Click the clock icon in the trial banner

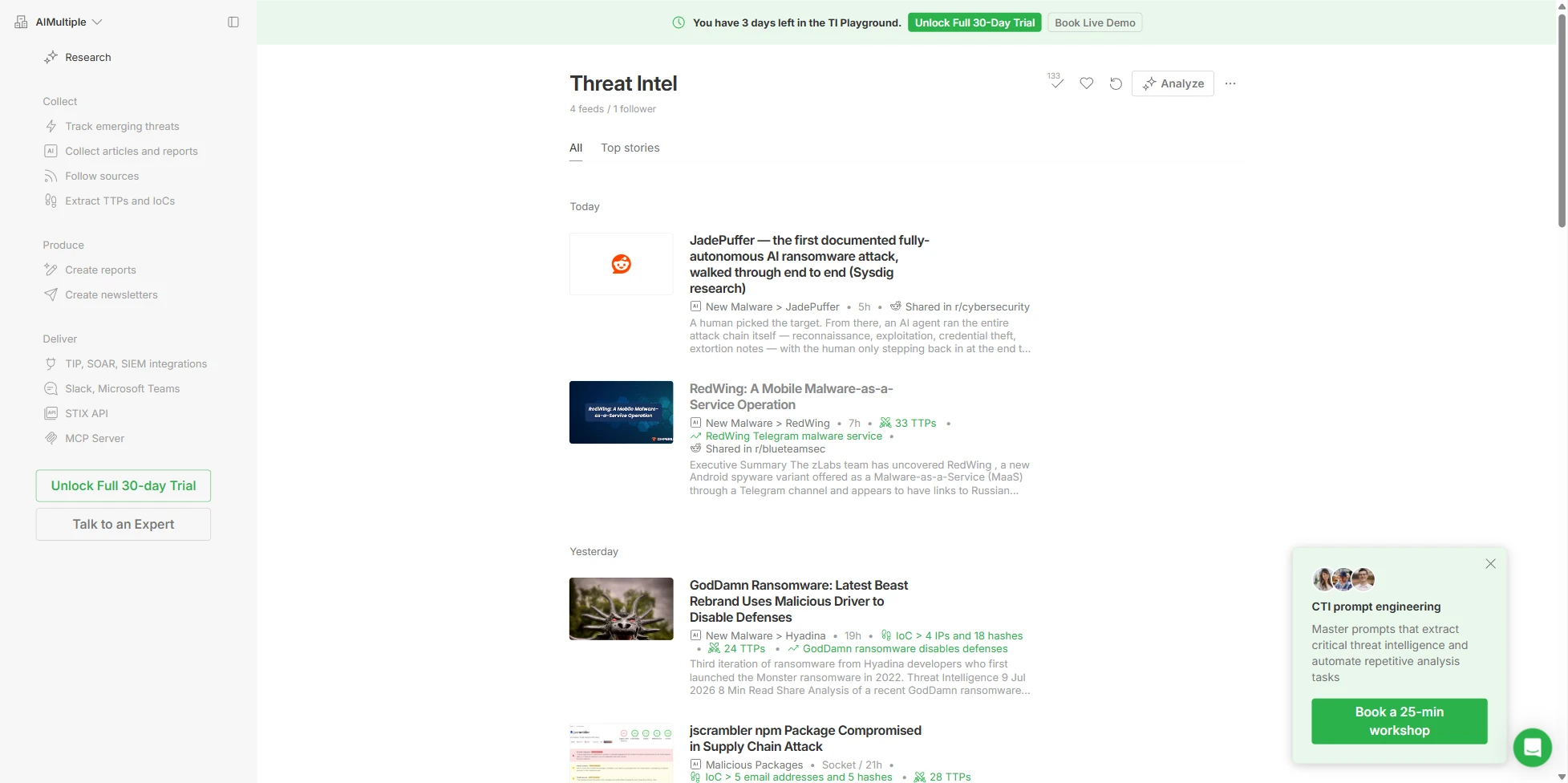click(679, 22)
